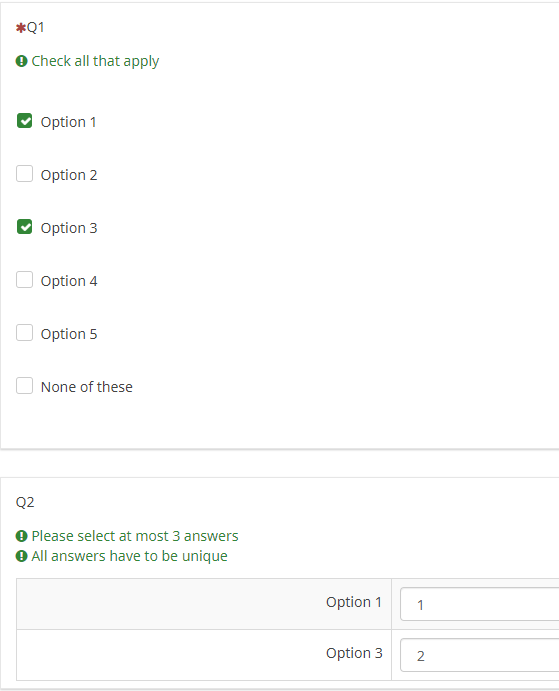559x691 pixels.
Task: Select the None of these checkbox
Action: click(24, 386)
